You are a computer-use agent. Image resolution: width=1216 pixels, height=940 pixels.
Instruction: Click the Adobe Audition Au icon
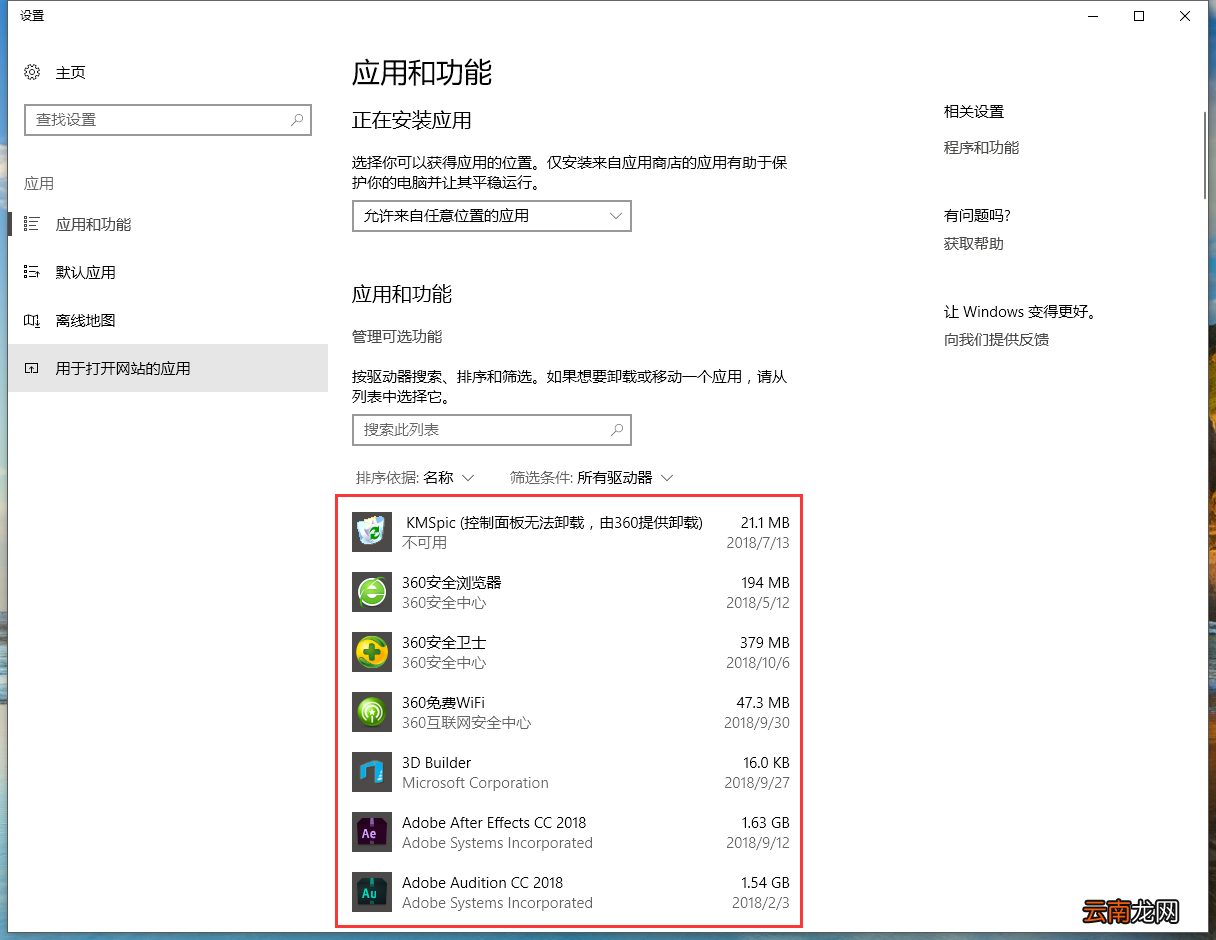pos(372,892)
